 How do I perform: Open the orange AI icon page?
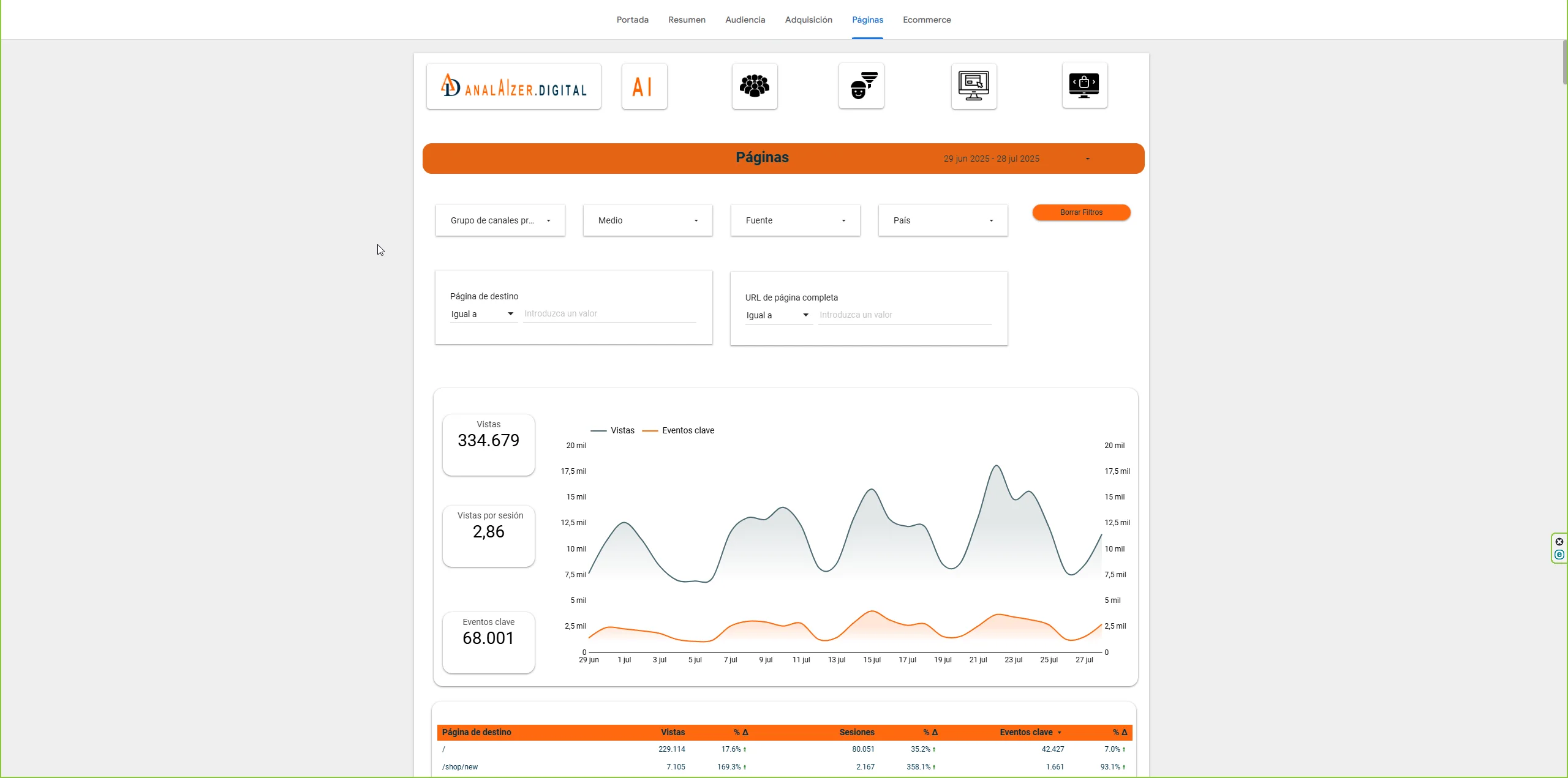[x=644, y=86]
